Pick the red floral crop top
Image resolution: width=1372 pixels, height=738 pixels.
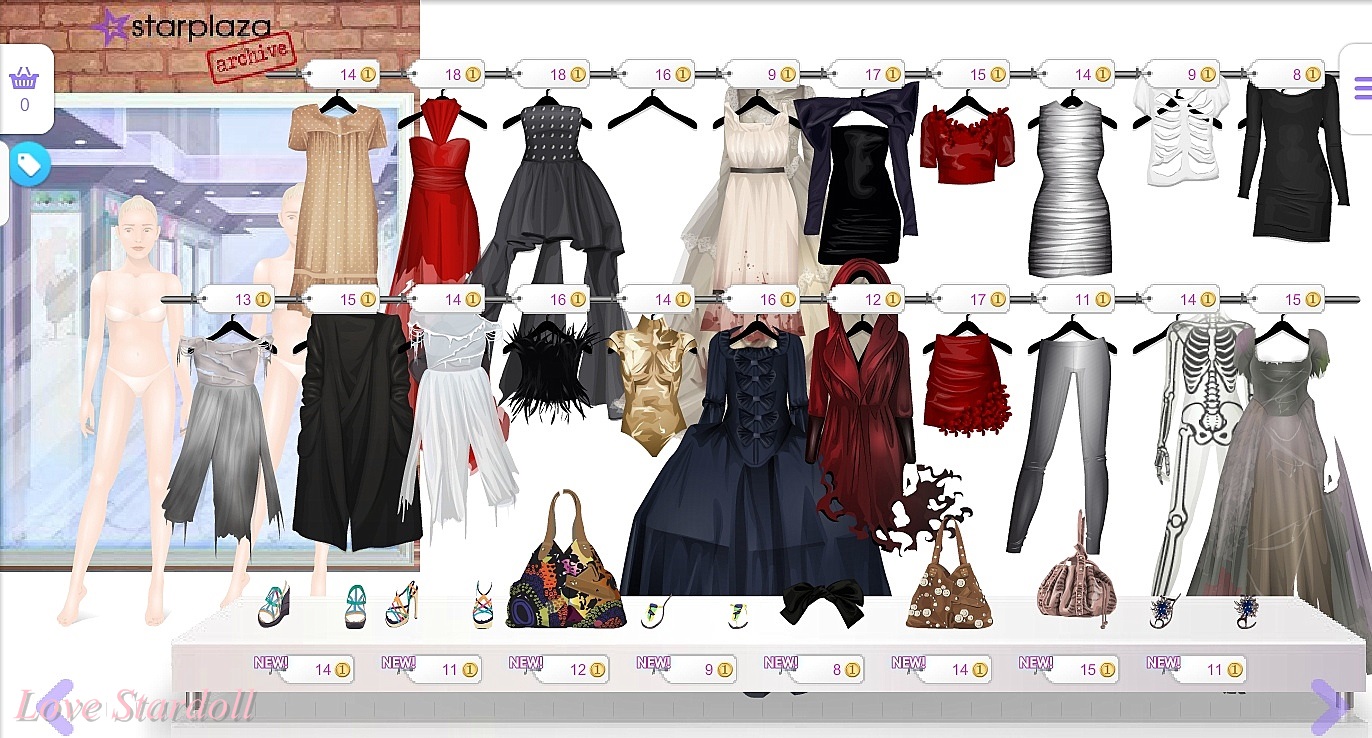pyautogui.click(x=967, y=146)
